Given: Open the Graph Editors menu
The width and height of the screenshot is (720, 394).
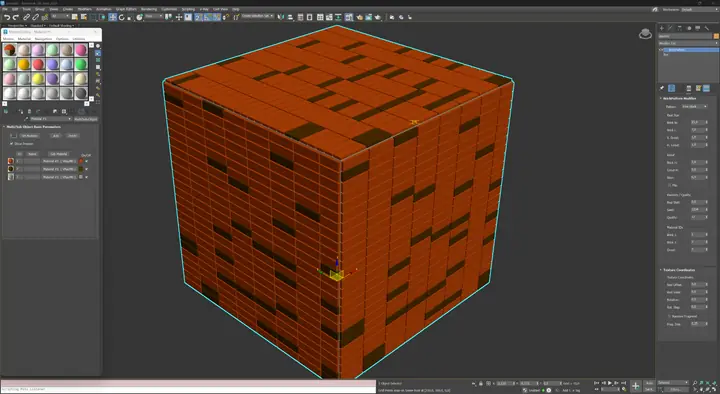Looking at the screenshot, I should pyautogui.click(x=126, y=9).
